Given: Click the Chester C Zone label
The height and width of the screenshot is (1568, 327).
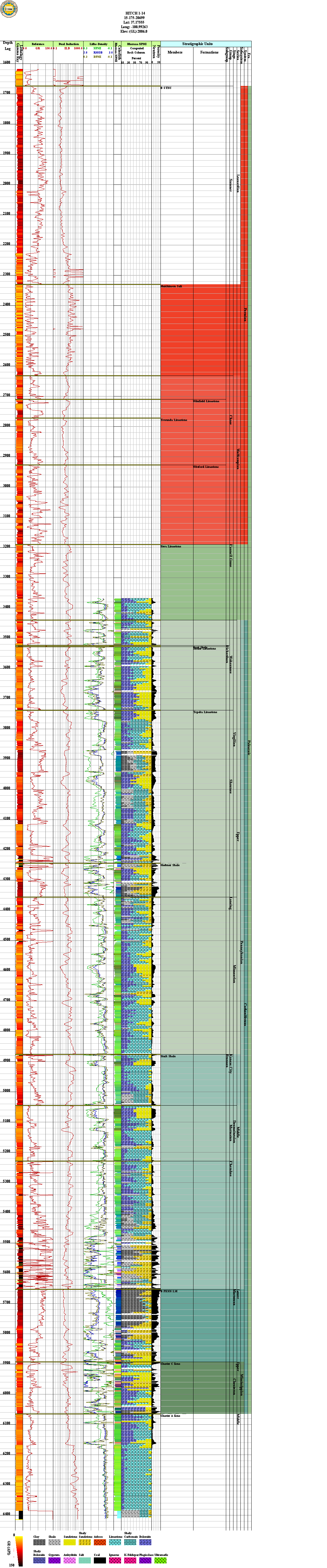Looking at the screenshot, I should click(170, 1364).
